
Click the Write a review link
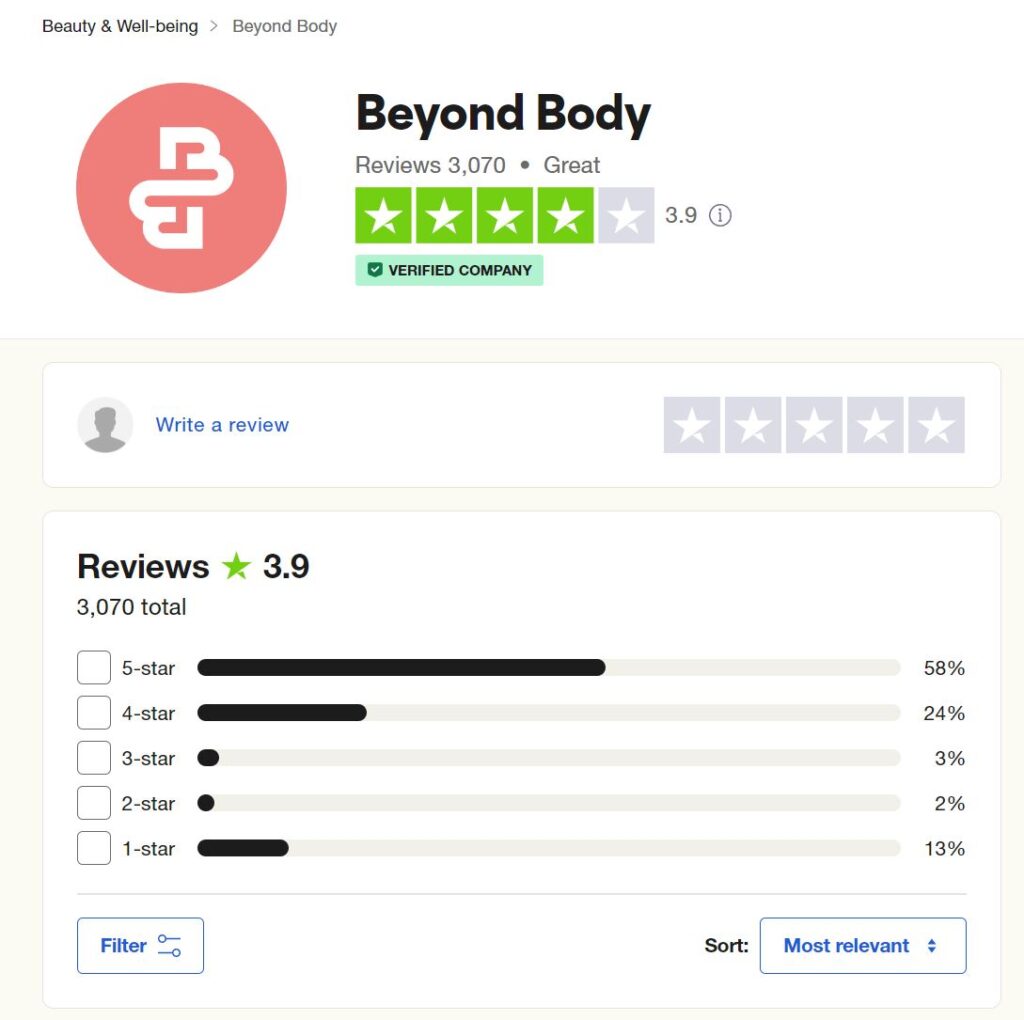(x=222, y=425)
